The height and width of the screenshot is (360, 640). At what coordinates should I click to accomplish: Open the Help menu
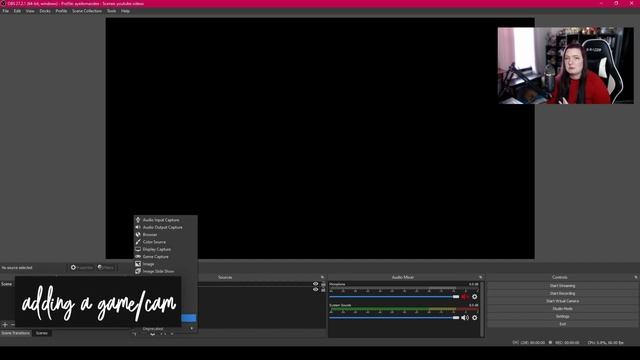125,11
